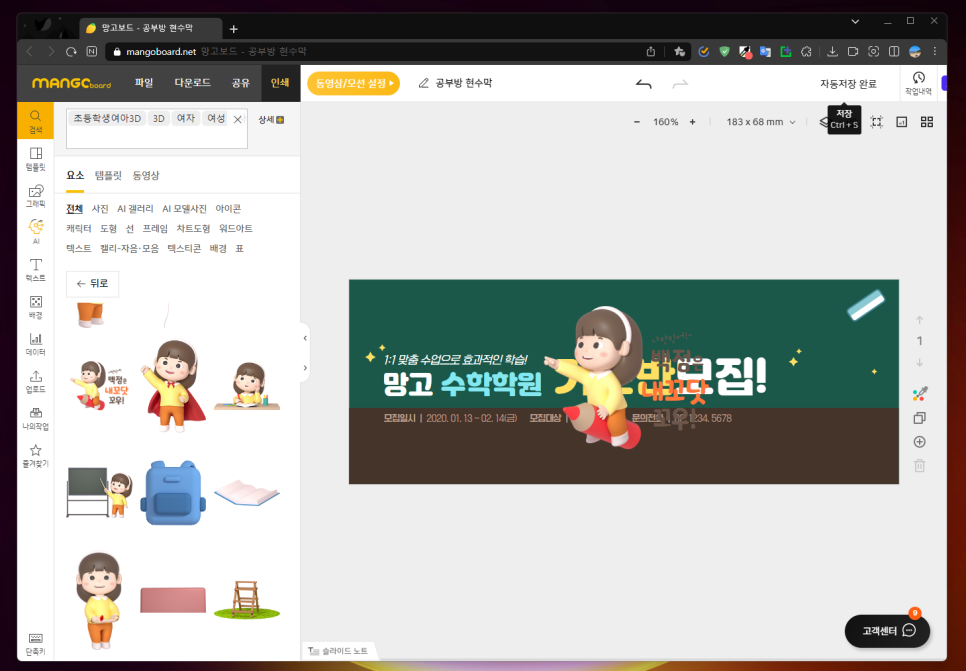The height and width of the screenshot is (671, 966).
Task: Open the 검색 search panel in sidebar
Action: pyautogui.click(x=36, y=121)
